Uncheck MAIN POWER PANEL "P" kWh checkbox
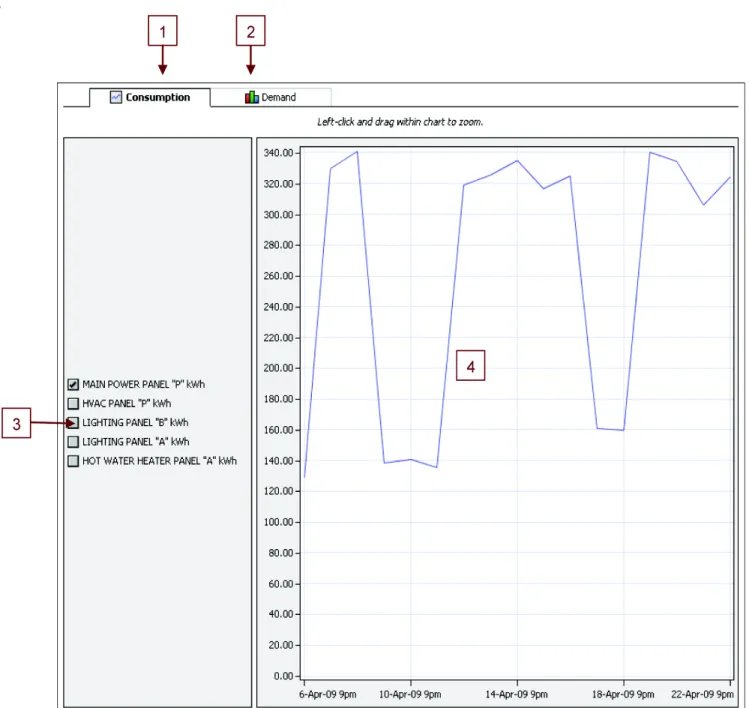Viewport: 749px width, 708px height. point(73,385)
